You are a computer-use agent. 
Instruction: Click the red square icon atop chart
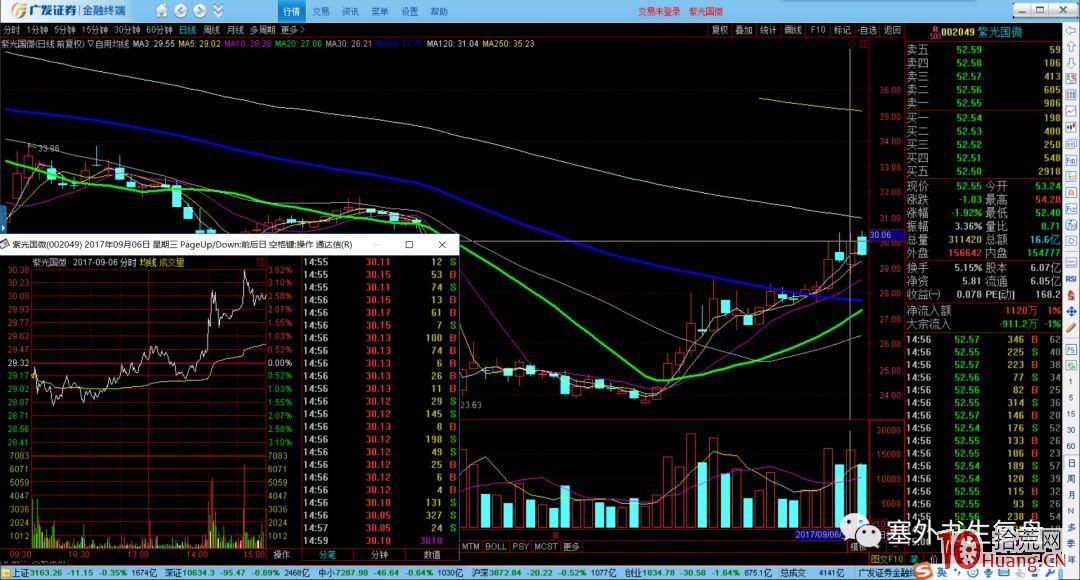[x=864, y=44]
